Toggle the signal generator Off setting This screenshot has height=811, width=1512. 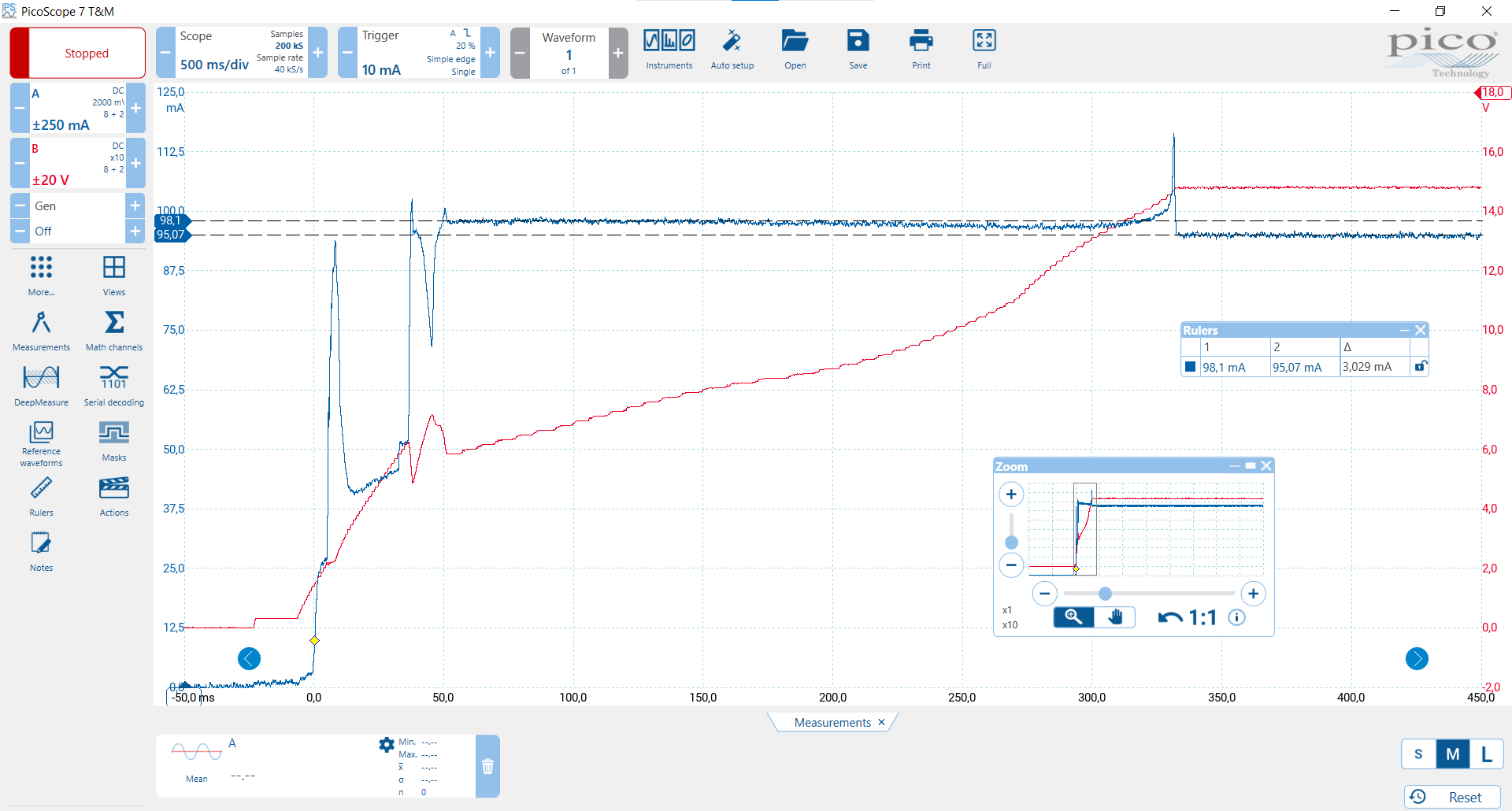coord(77,231)
